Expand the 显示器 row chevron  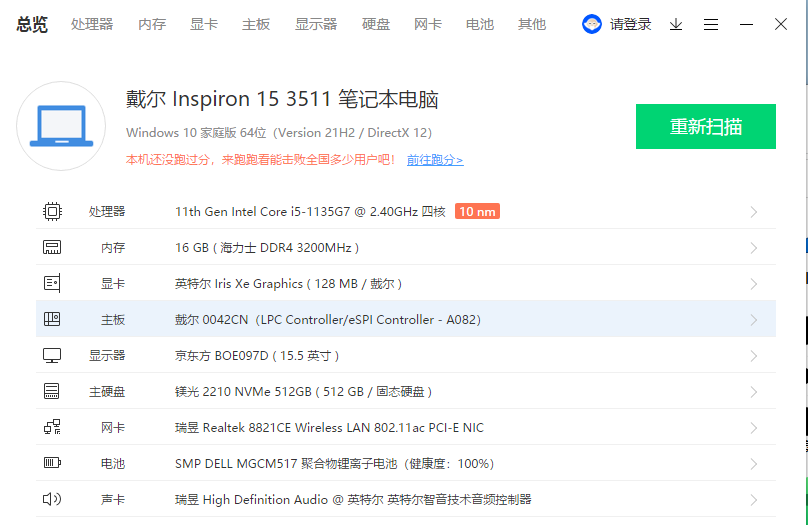tap(754, 356)
